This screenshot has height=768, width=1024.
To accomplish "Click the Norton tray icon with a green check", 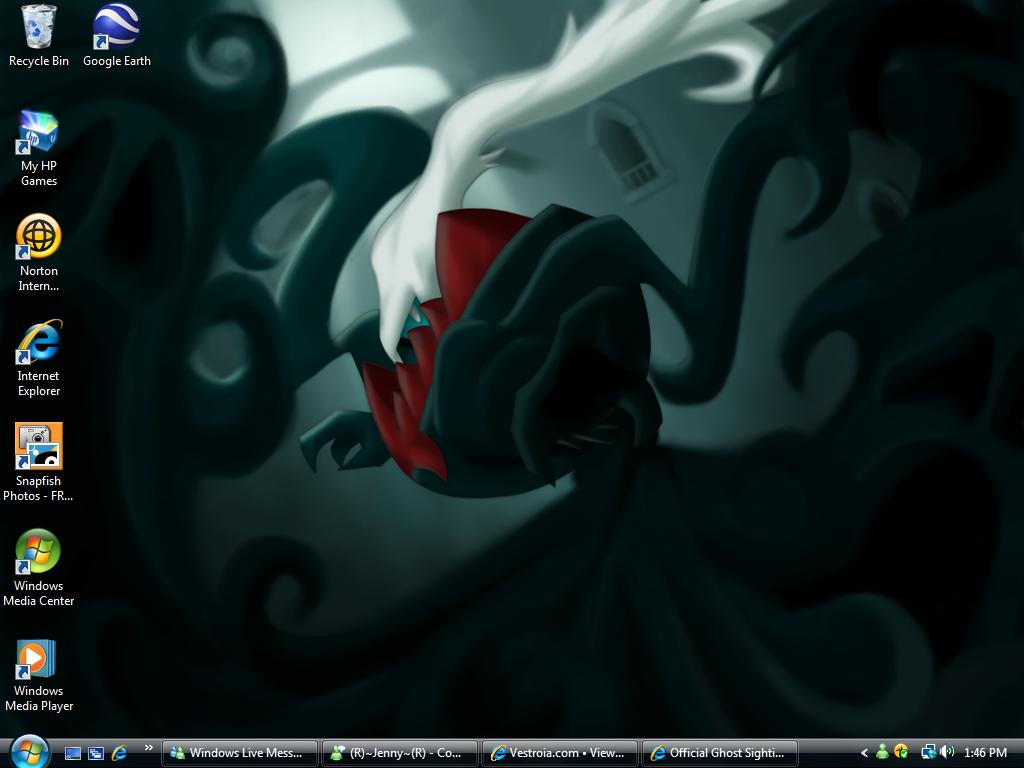I will click(x=901, y=752).
